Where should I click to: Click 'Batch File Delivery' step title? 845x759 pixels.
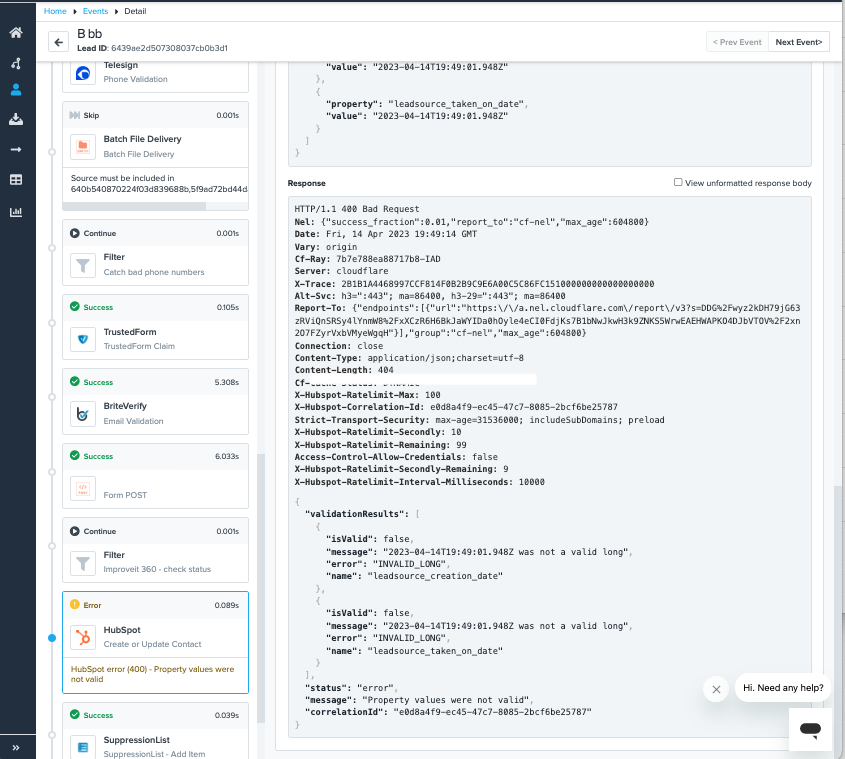click(142, 139)
